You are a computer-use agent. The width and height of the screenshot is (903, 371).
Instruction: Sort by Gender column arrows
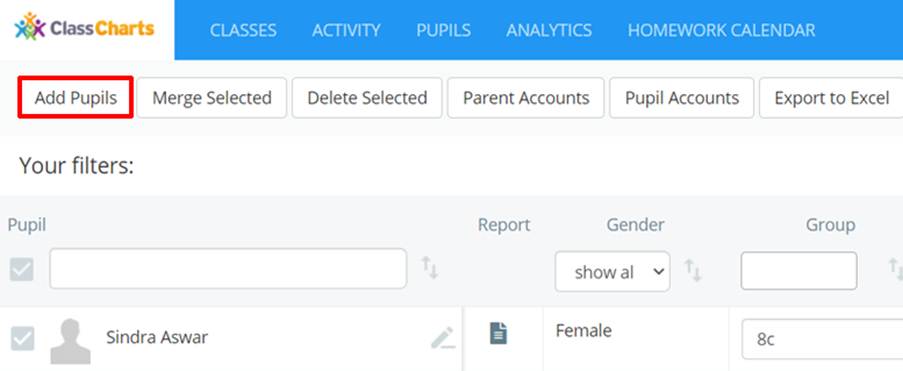point(692,270)
